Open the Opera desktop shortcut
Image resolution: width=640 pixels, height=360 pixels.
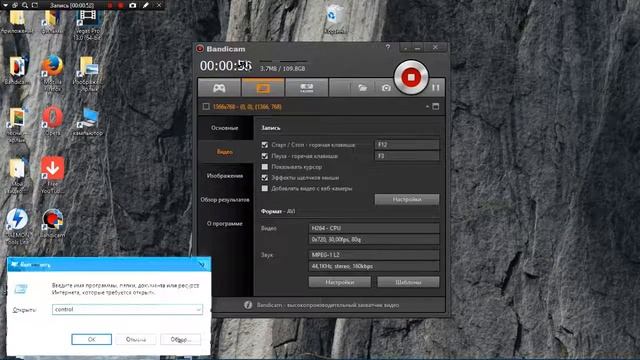53,121
